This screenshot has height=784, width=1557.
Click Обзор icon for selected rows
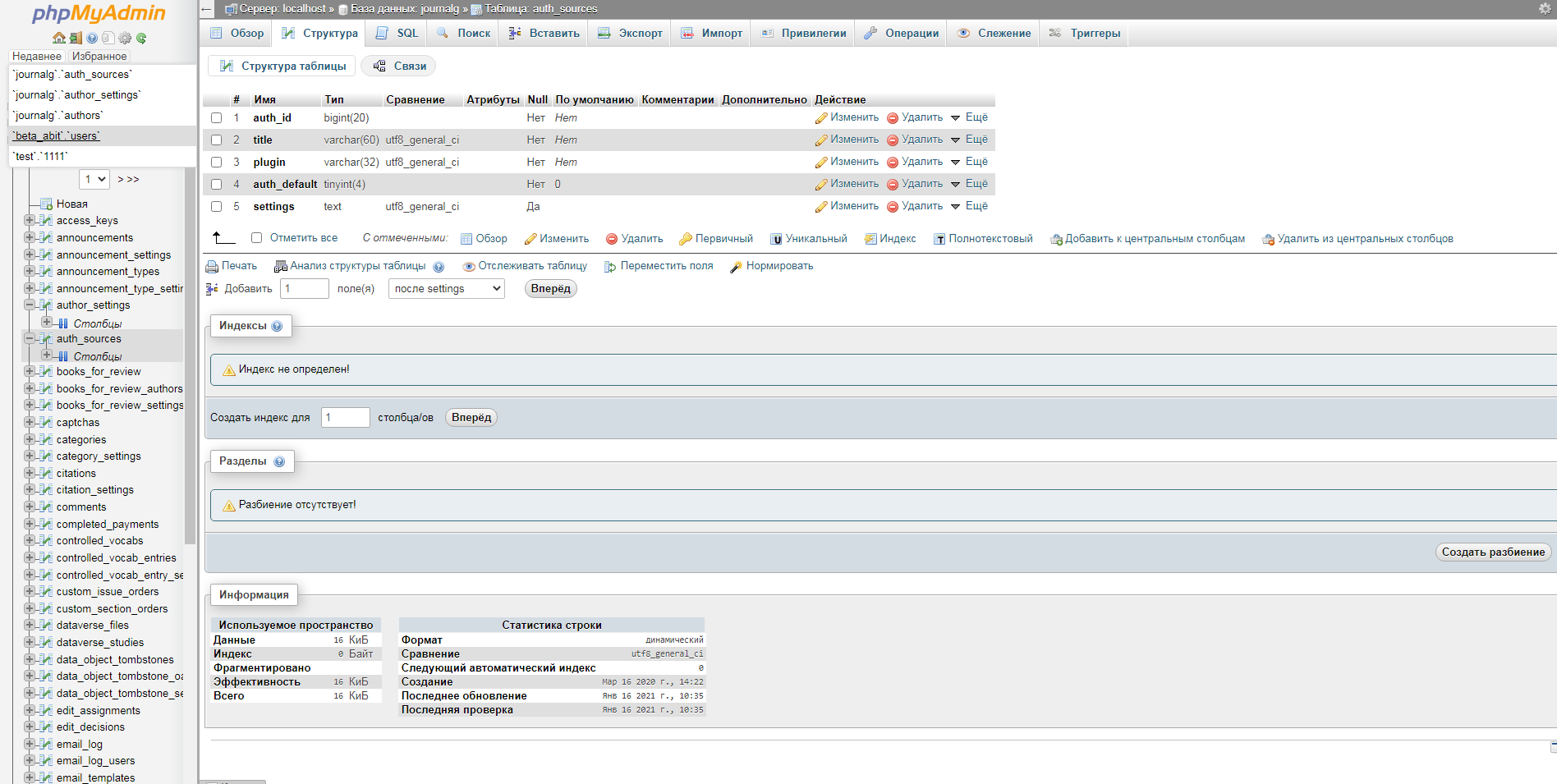466,239
